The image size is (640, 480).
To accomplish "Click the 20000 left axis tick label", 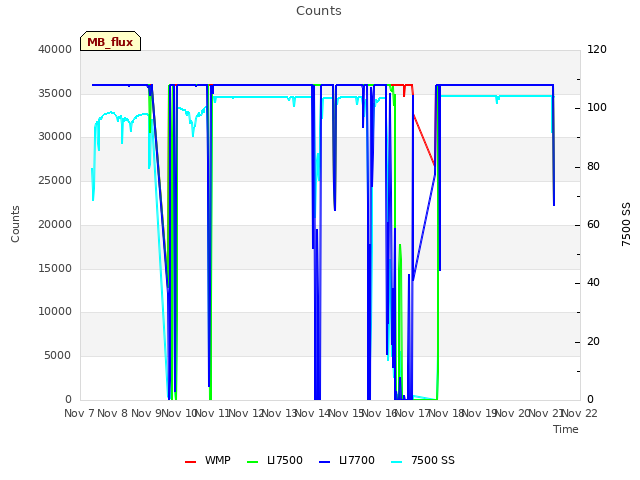I will [55, 224].
